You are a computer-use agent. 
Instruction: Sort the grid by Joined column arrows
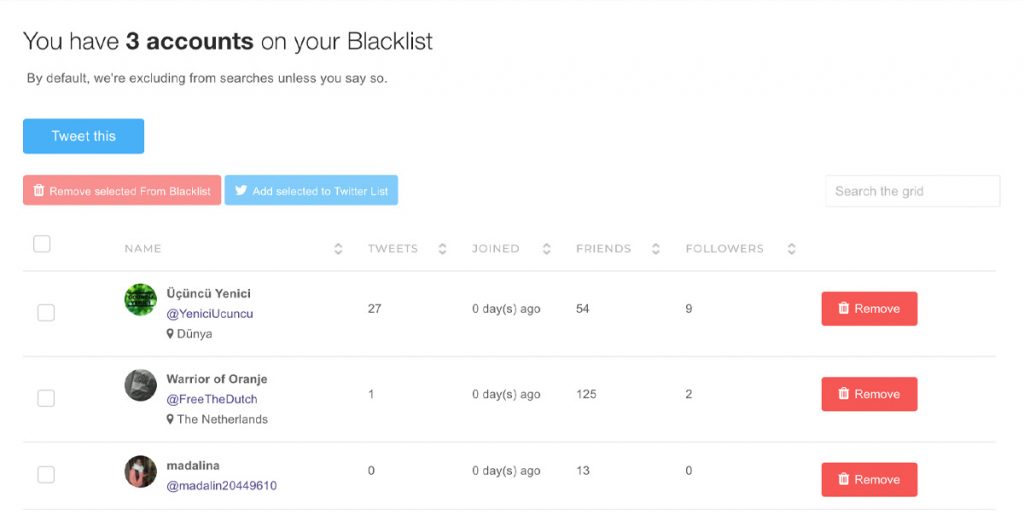[546, 249]
